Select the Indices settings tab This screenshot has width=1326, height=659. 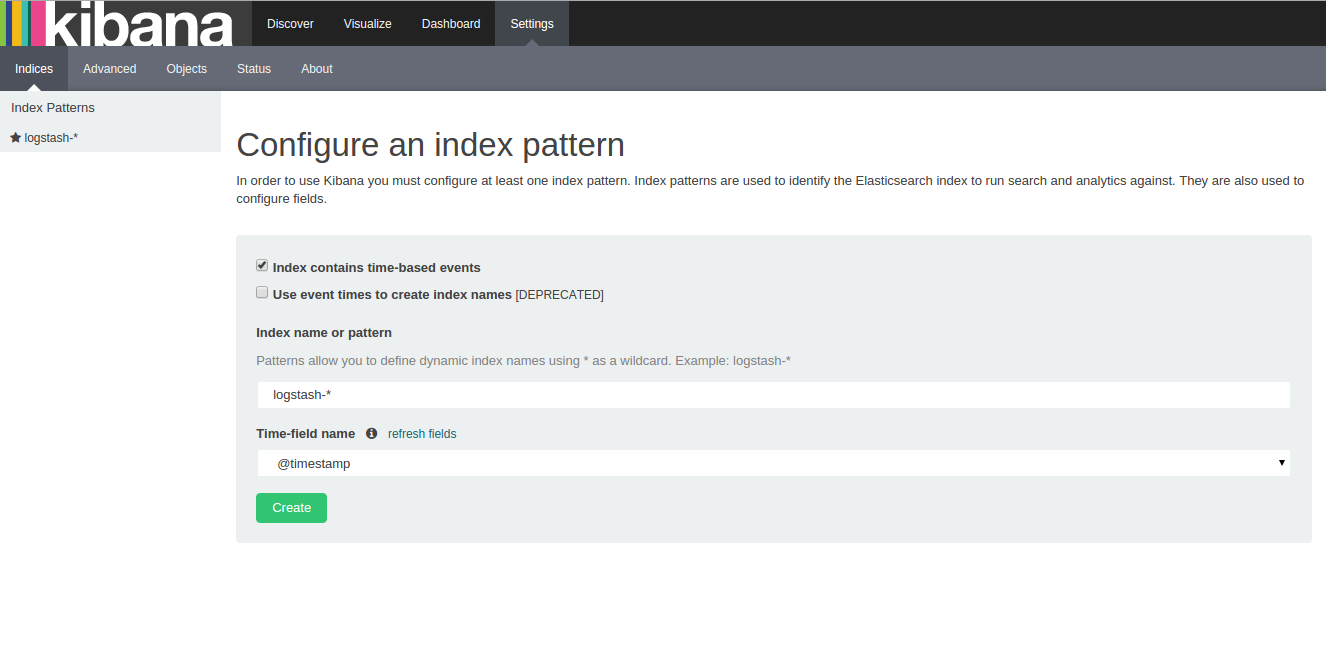(34, 69)
